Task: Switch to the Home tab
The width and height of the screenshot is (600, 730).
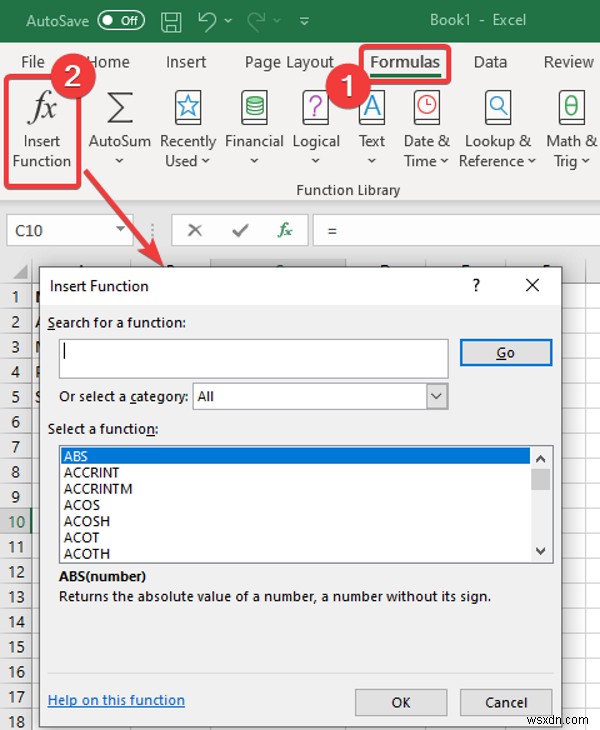Action: [108, 62]
